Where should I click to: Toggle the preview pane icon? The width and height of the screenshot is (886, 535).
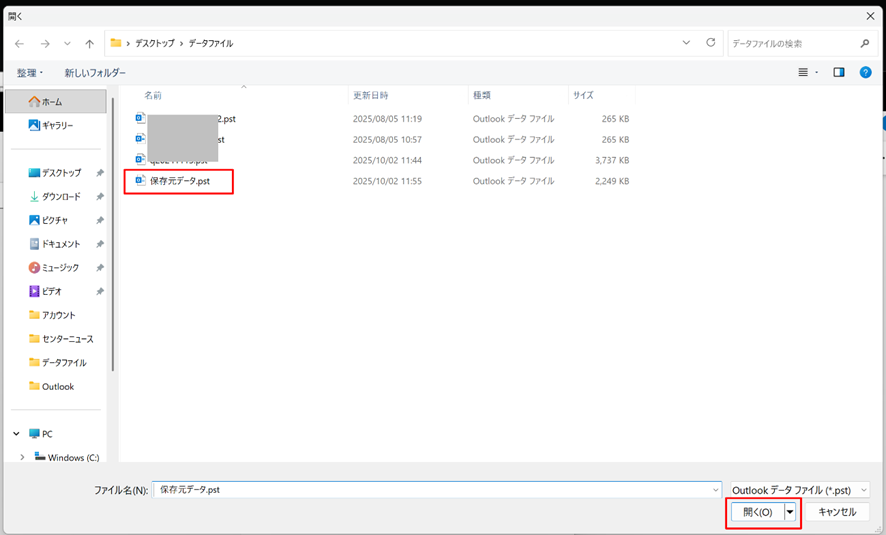click(839, 72)
